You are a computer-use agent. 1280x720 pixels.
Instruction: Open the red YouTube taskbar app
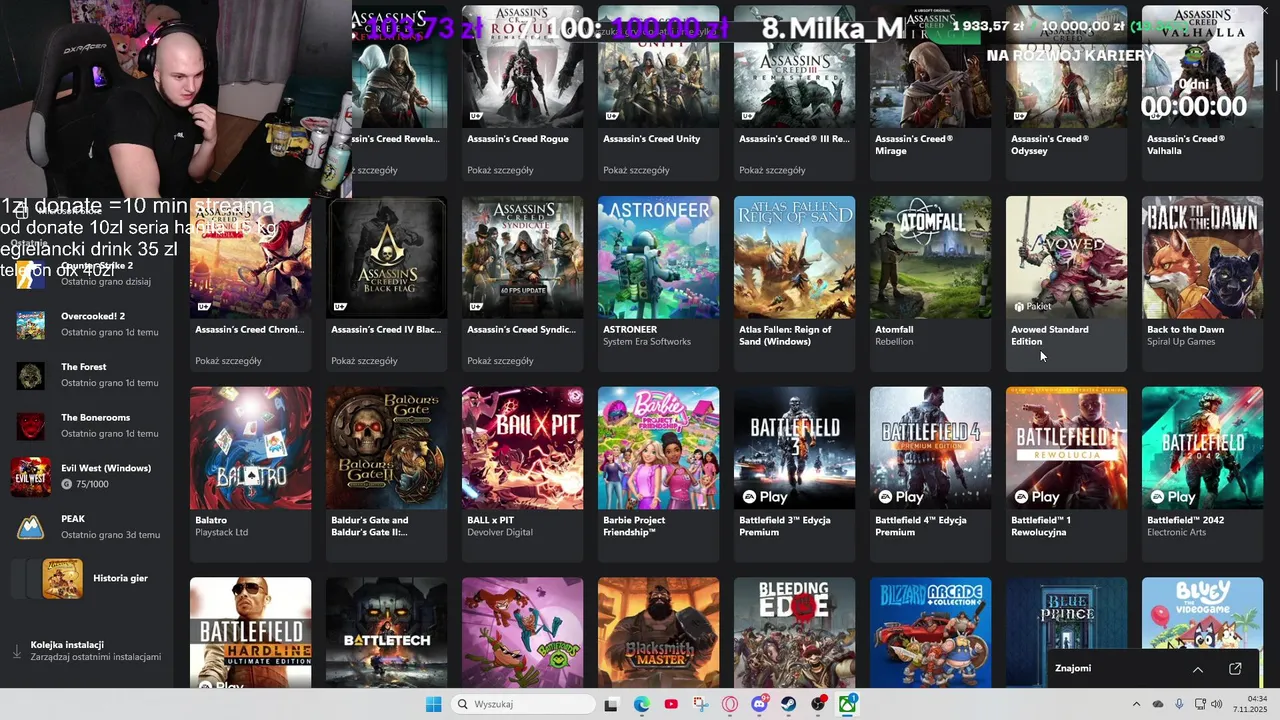[x=671, y=704]
